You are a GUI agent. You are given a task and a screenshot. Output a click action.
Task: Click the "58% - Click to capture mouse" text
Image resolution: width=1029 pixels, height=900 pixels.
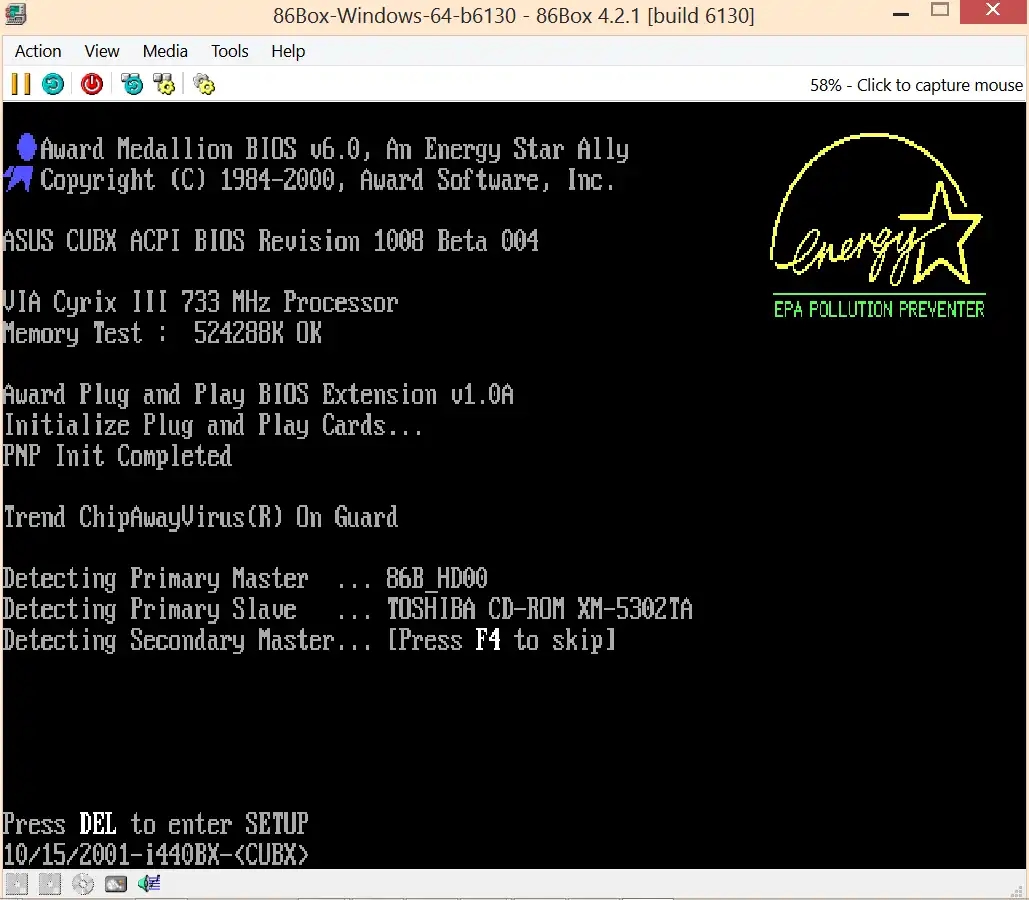click(916, 85)
